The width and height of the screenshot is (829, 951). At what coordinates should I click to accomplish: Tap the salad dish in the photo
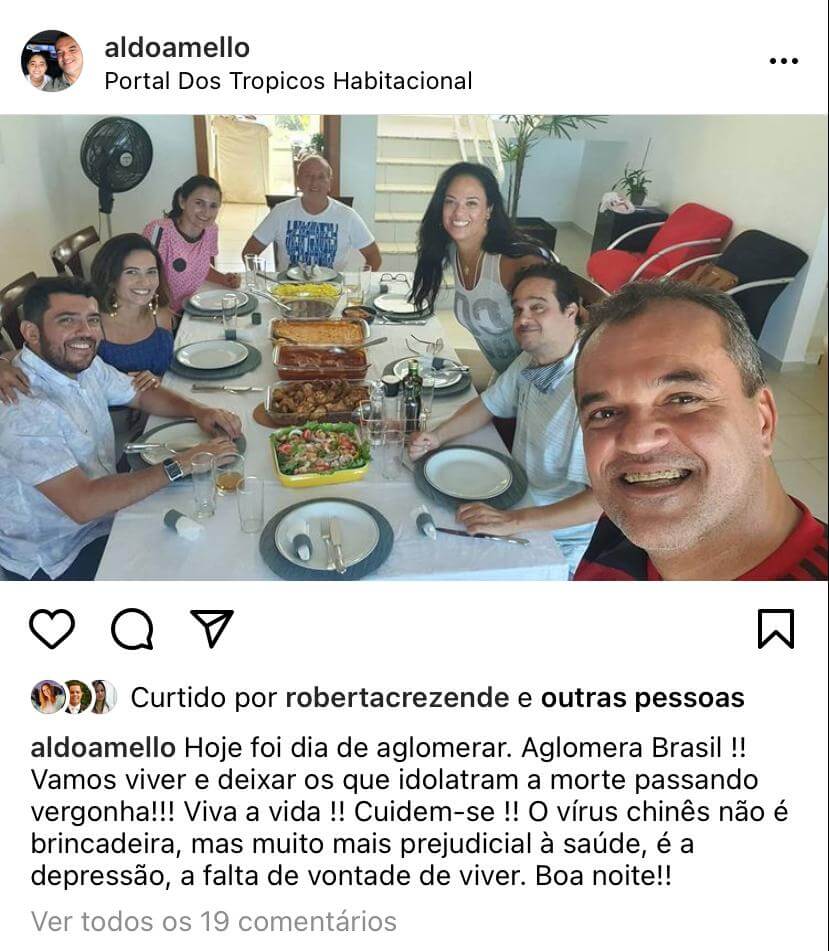pos(320,453)
